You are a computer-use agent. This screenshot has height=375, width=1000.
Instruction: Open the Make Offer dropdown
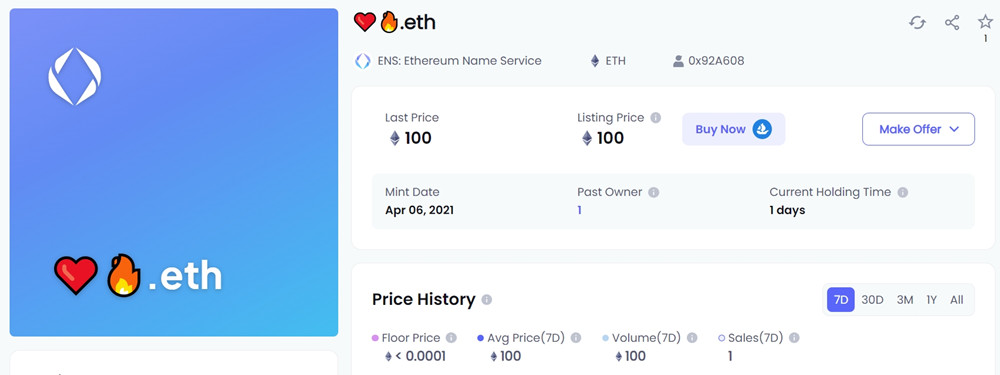918,129
